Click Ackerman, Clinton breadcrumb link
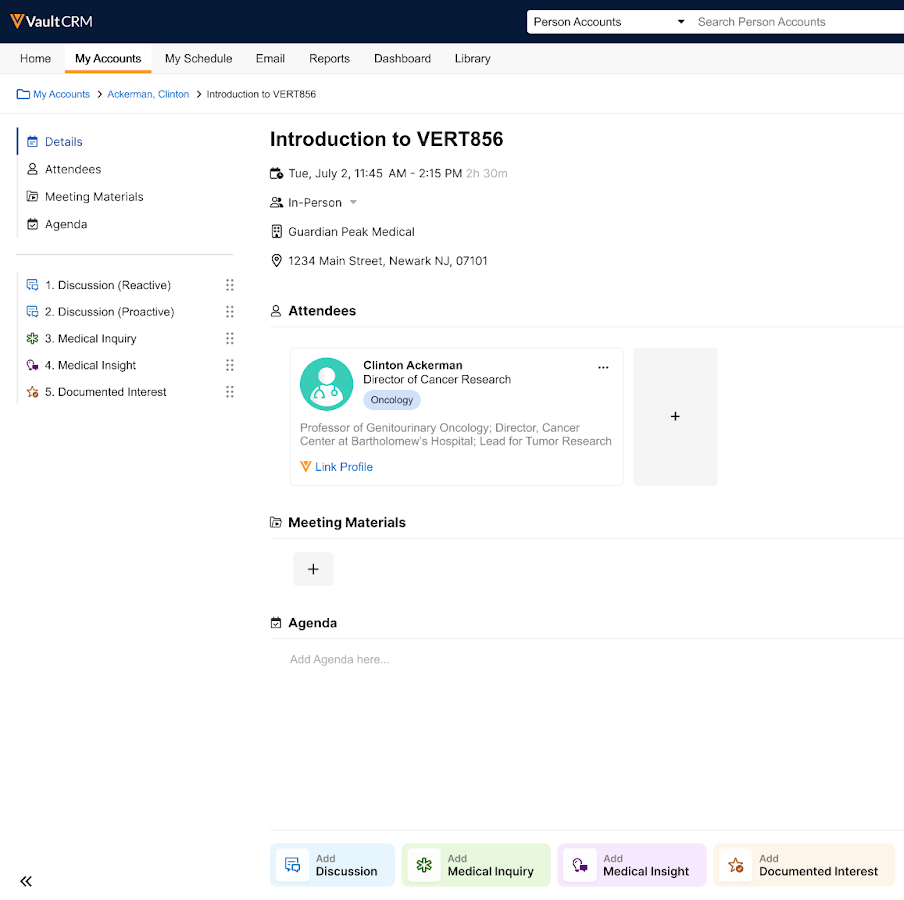The height and width of the screenshot is (900, 904). [x=148, y=94]
